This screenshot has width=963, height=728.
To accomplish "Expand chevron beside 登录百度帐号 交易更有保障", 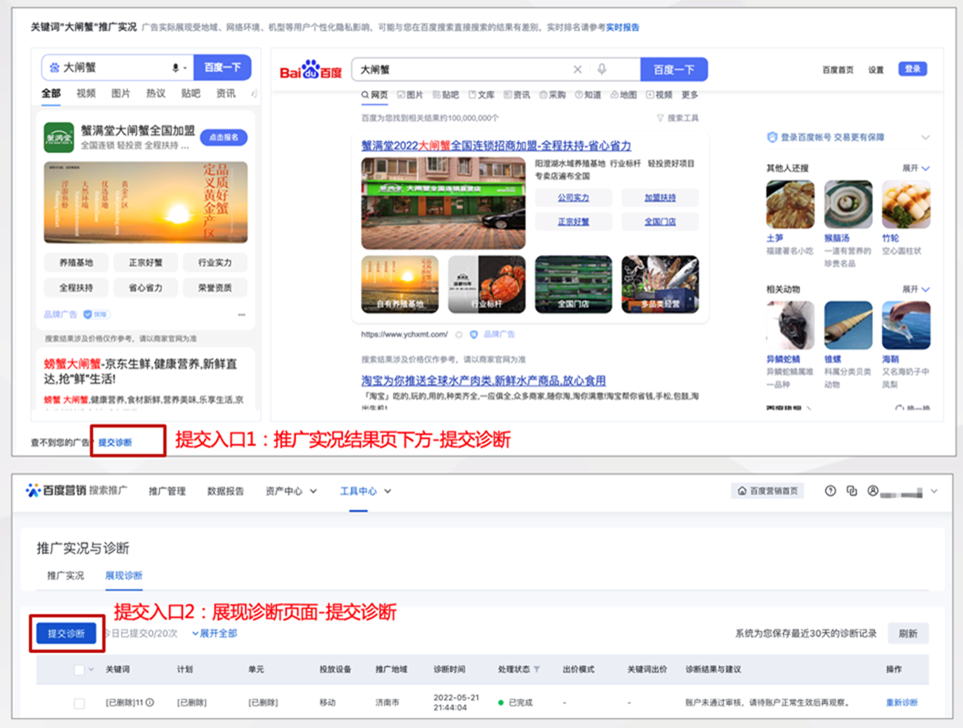I will (925, 137).
